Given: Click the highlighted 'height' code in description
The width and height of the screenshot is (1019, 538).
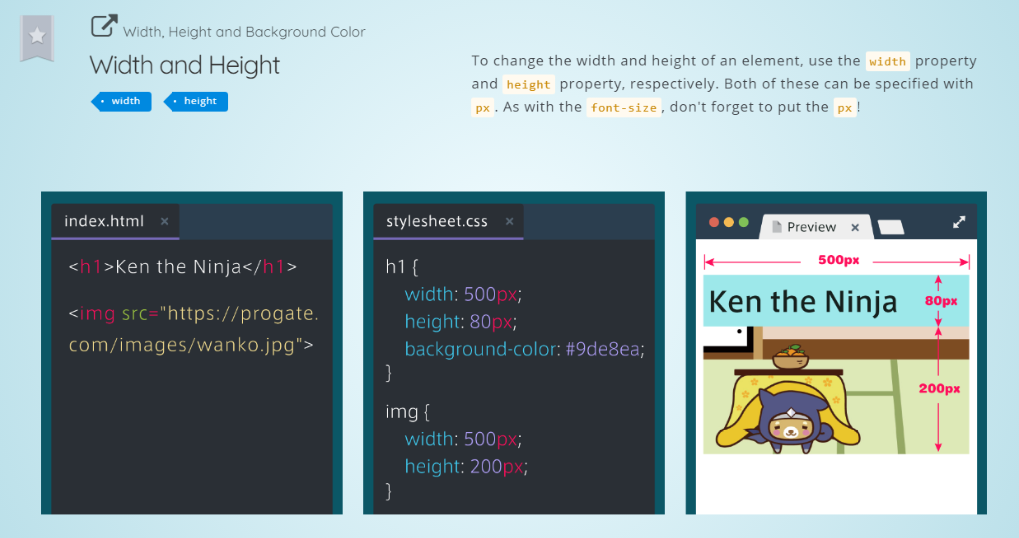Looking at the screenshot, I should point(528,84).
